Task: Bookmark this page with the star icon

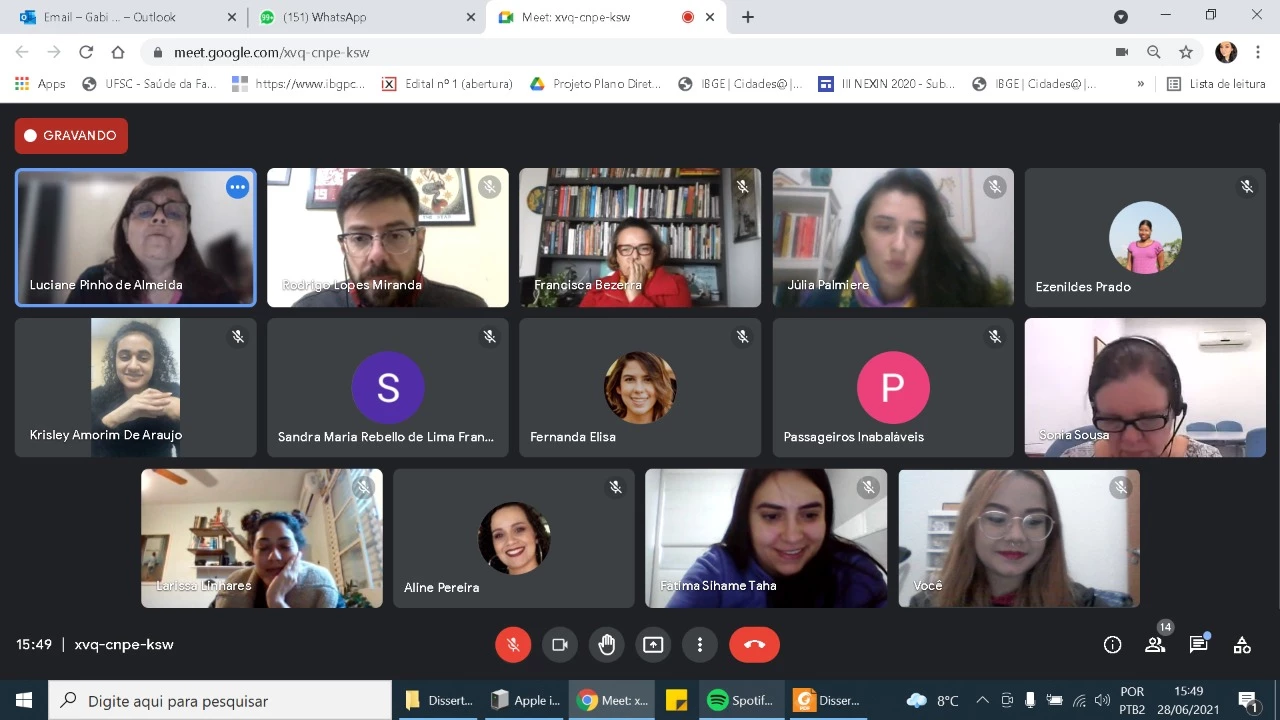Action: pyautogui.click(x=1186, y=52)
